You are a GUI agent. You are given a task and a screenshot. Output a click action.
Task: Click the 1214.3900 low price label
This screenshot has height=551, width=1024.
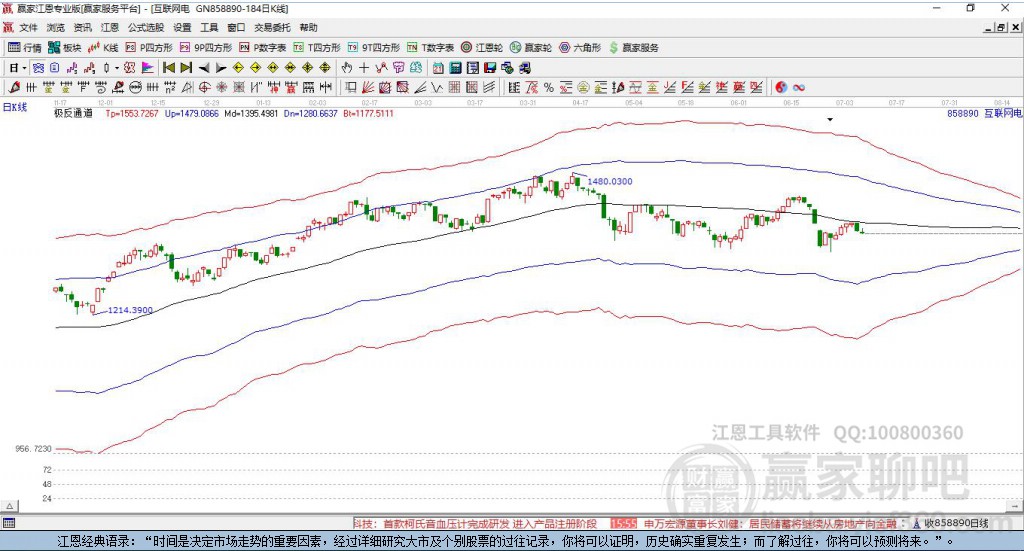[130, 310]
